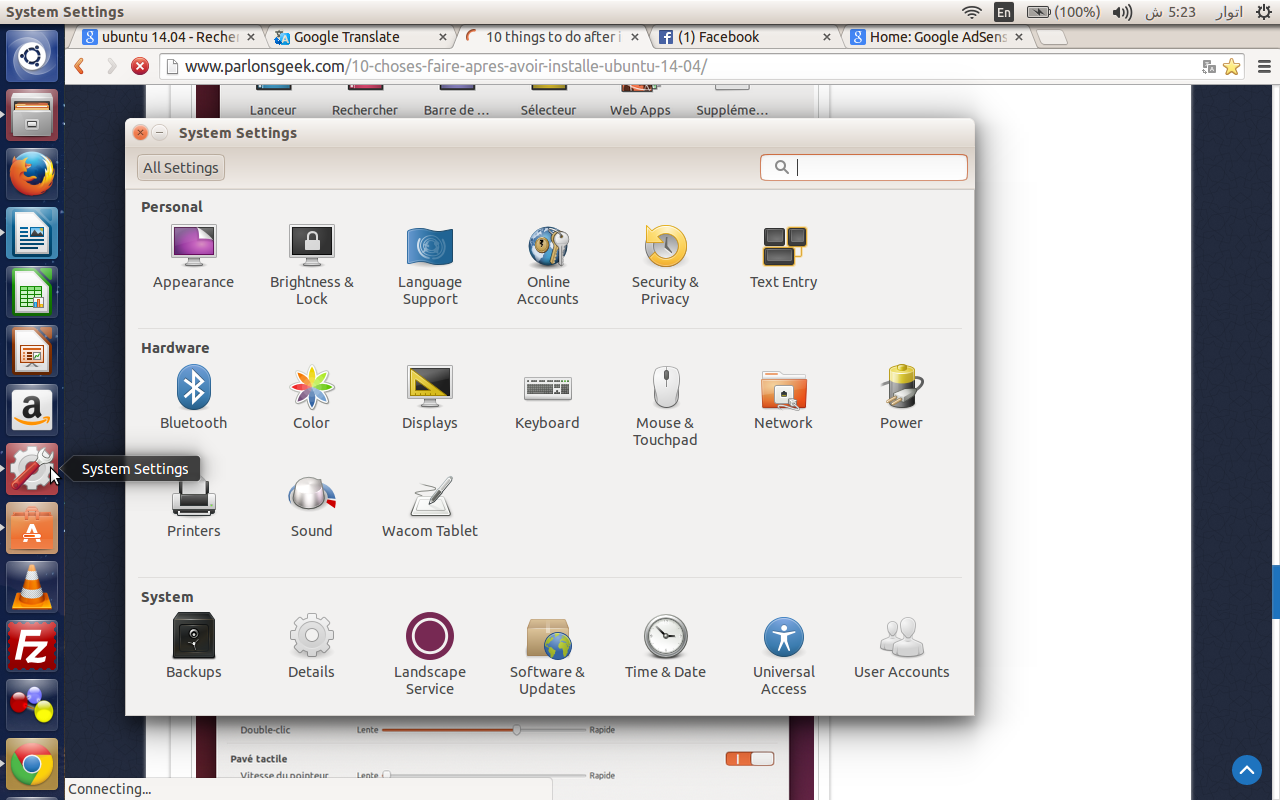Image resolution: width=1280 pixels, height=800 pixels.
Task: Open Network settings
Action: pyautogui.click(x=784, y=398)
